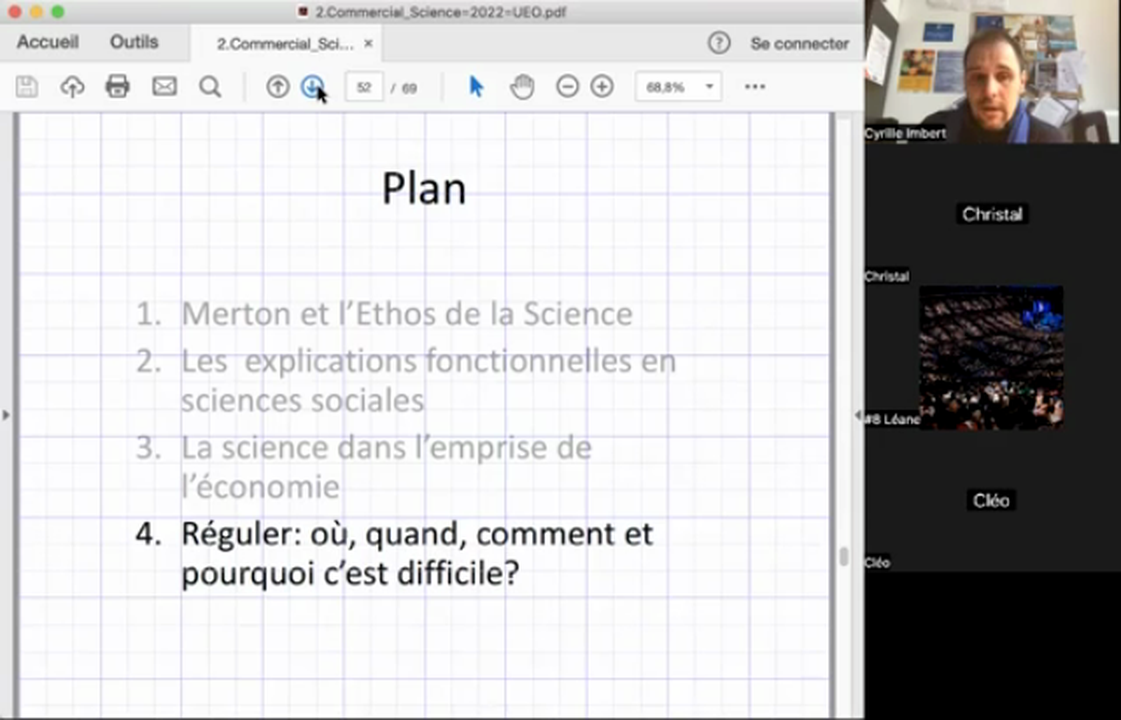
Task: Click the share document upload icon
Action: pyautogui.click(x=71, y=87)
